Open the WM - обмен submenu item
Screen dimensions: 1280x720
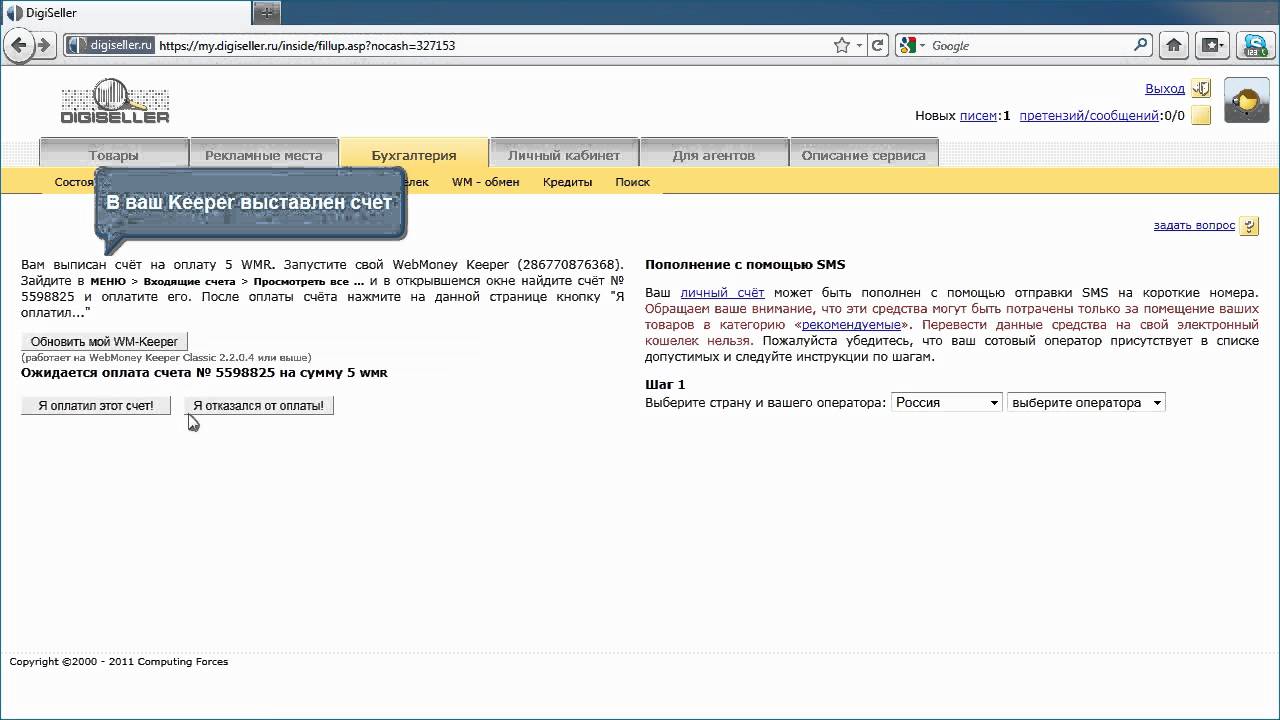(485, 182)
